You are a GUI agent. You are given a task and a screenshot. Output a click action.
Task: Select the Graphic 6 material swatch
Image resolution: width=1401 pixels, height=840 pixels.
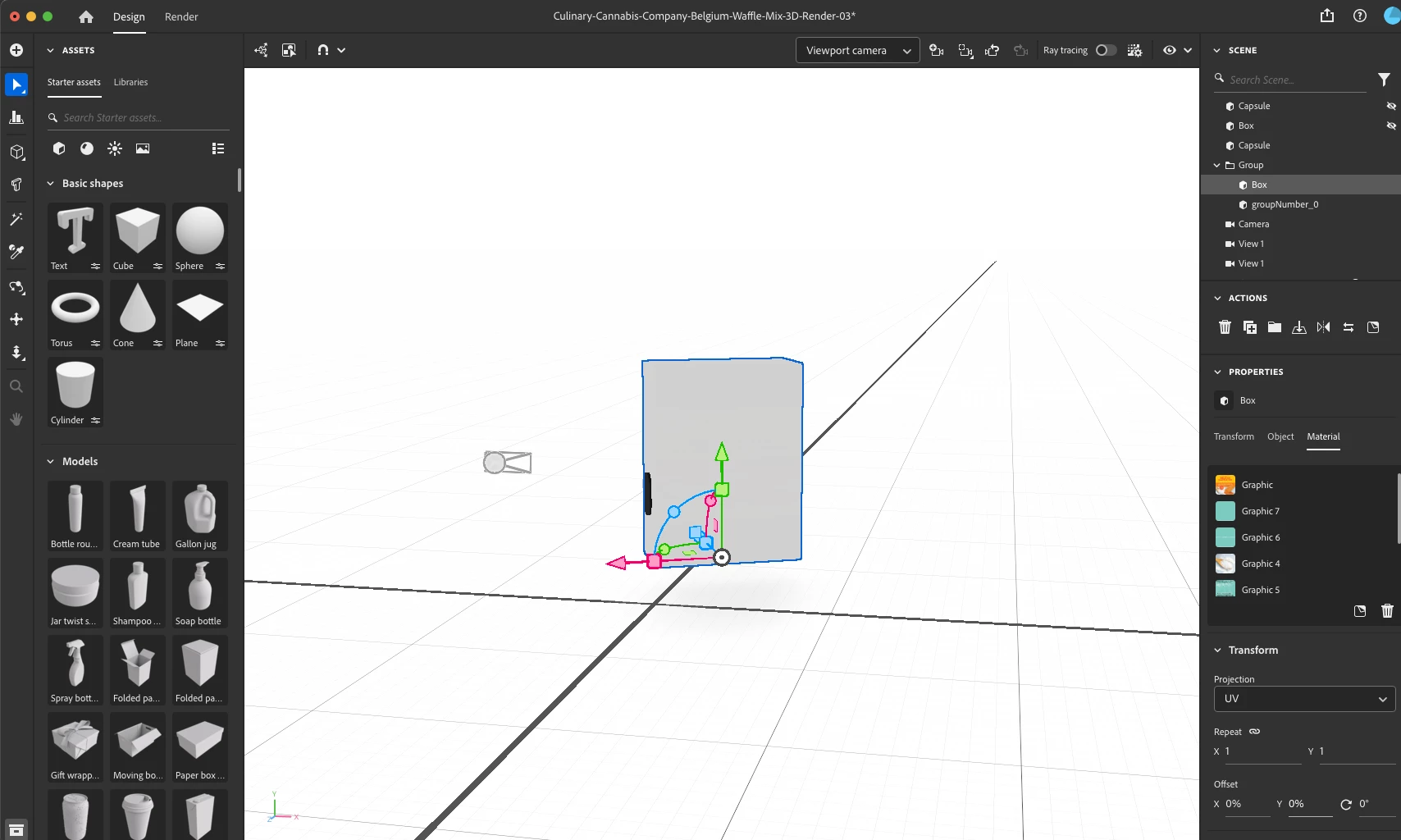tap(1225, 537)
